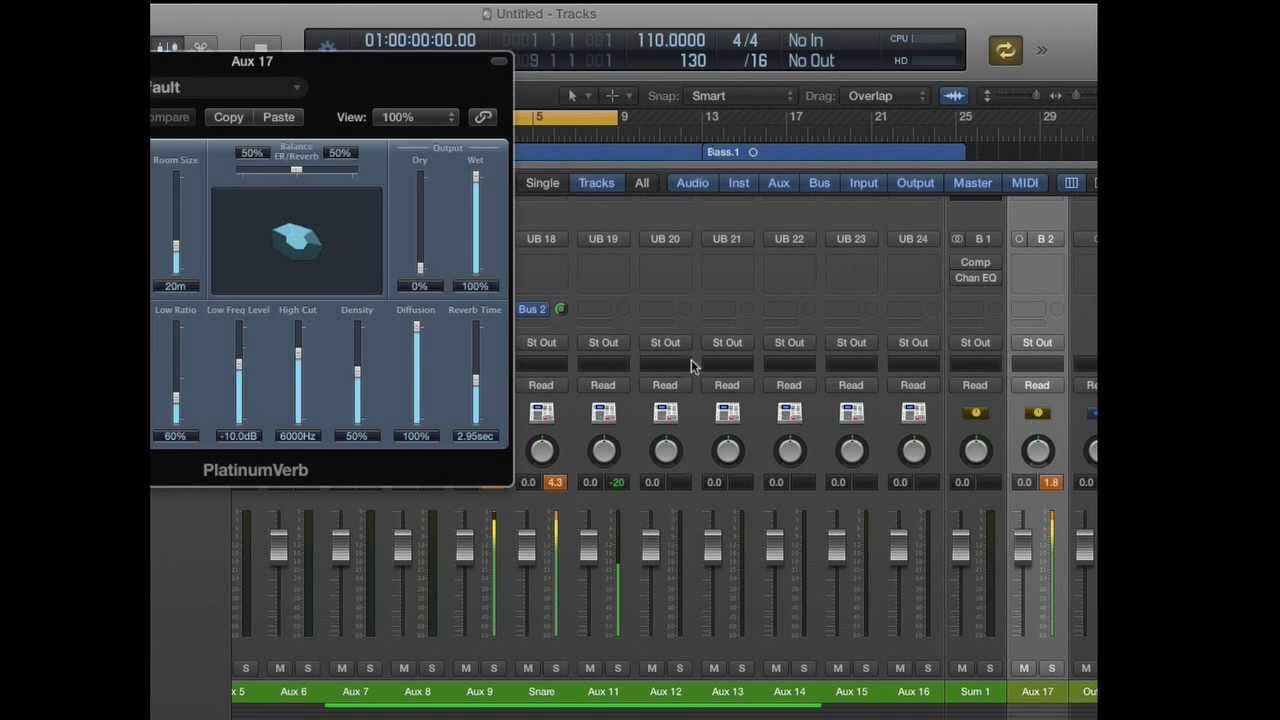Image resolution: width=1280 pixels, height=720 pixels.
Task: Mute the Snare channel
Action: click(x=528, y=668)
